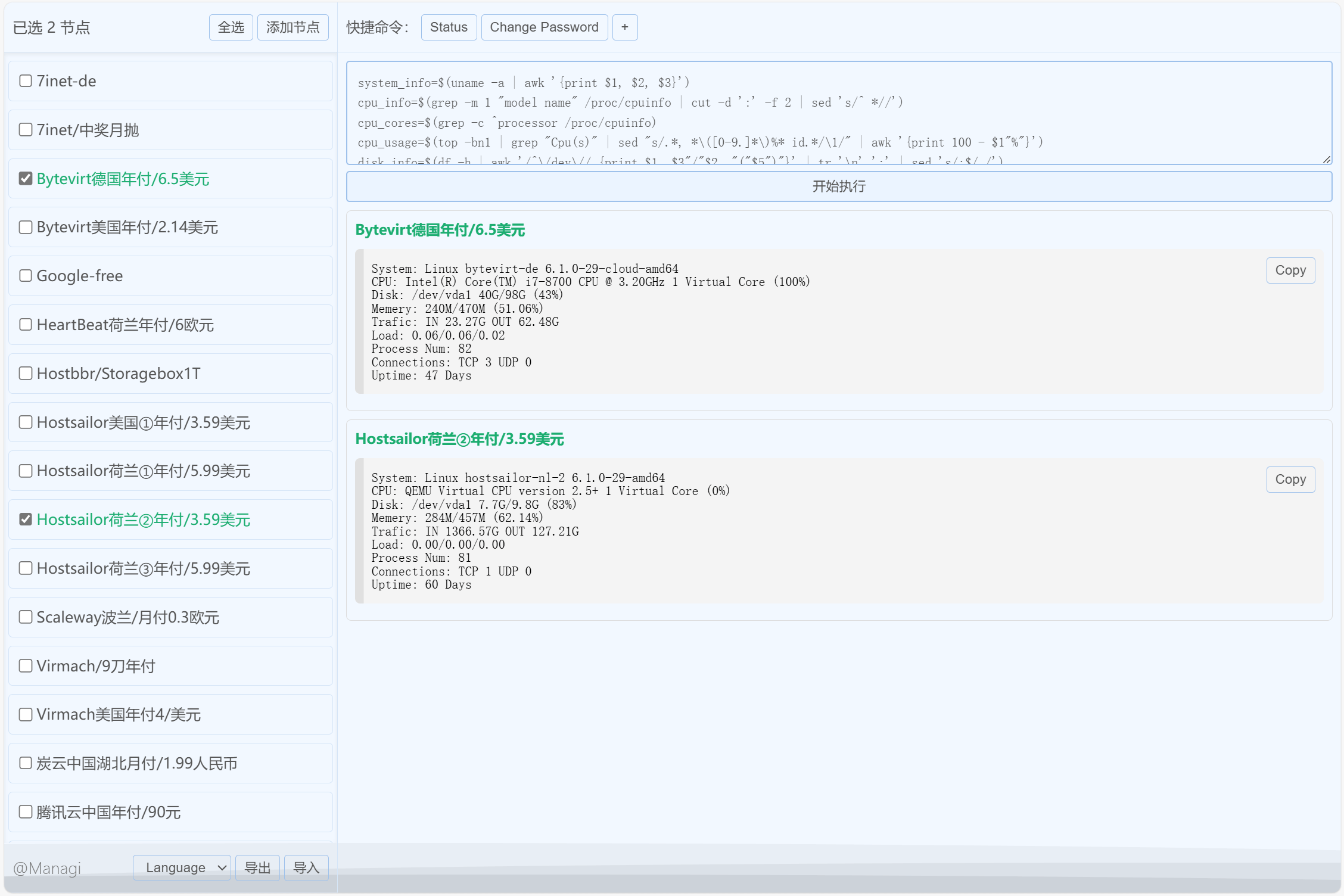Click the 导出 export button
1344x896 pixels.
click(x=257, y=867)
